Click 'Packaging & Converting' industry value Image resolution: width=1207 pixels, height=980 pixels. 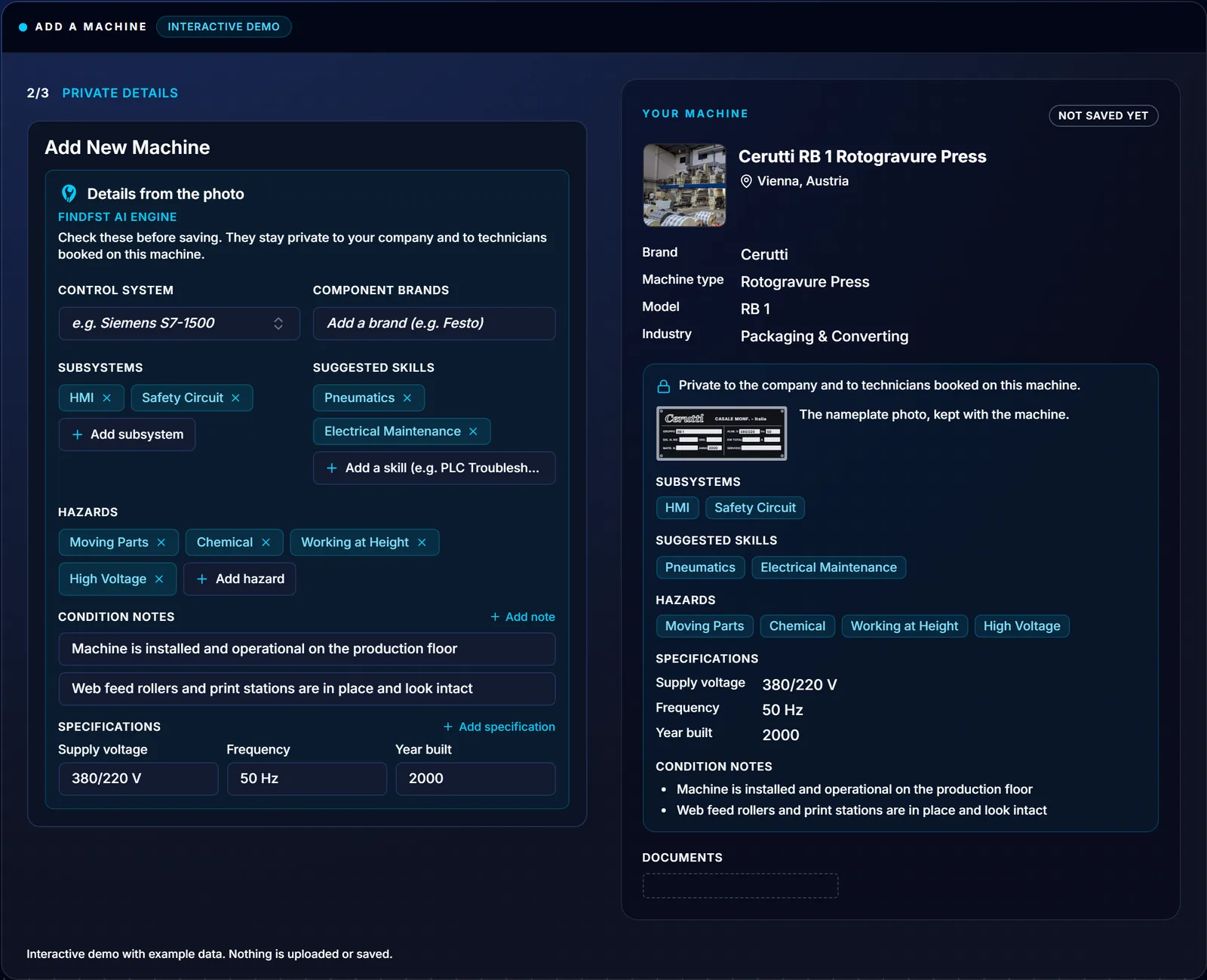point(825,336)
